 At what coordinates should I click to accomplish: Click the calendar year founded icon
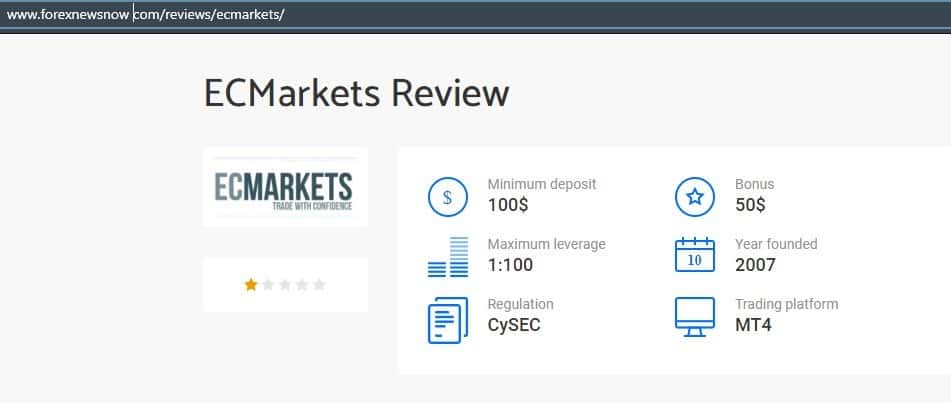click(694, 254)
